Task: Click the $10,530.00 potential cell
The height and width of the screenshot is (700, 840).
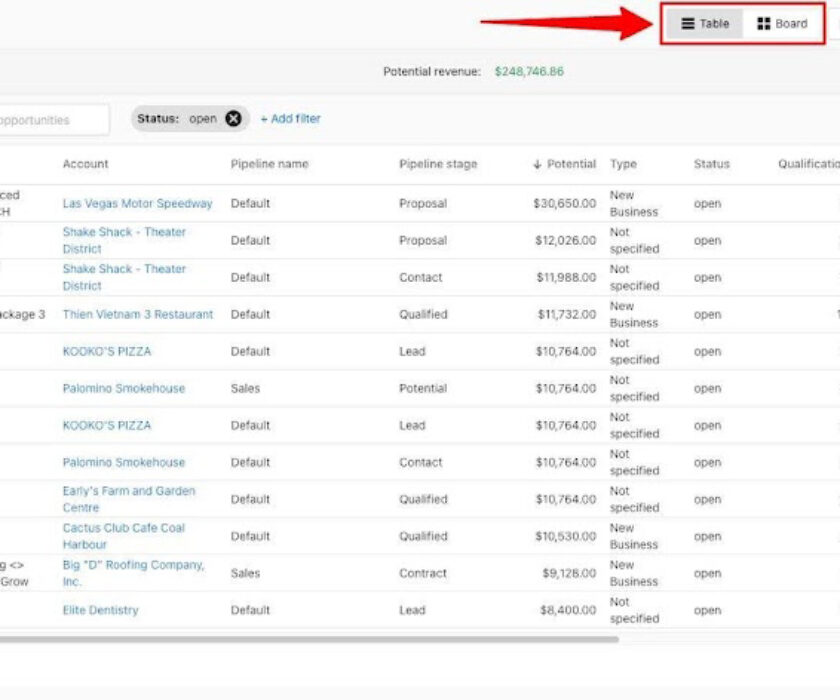Action: [565, 536]
